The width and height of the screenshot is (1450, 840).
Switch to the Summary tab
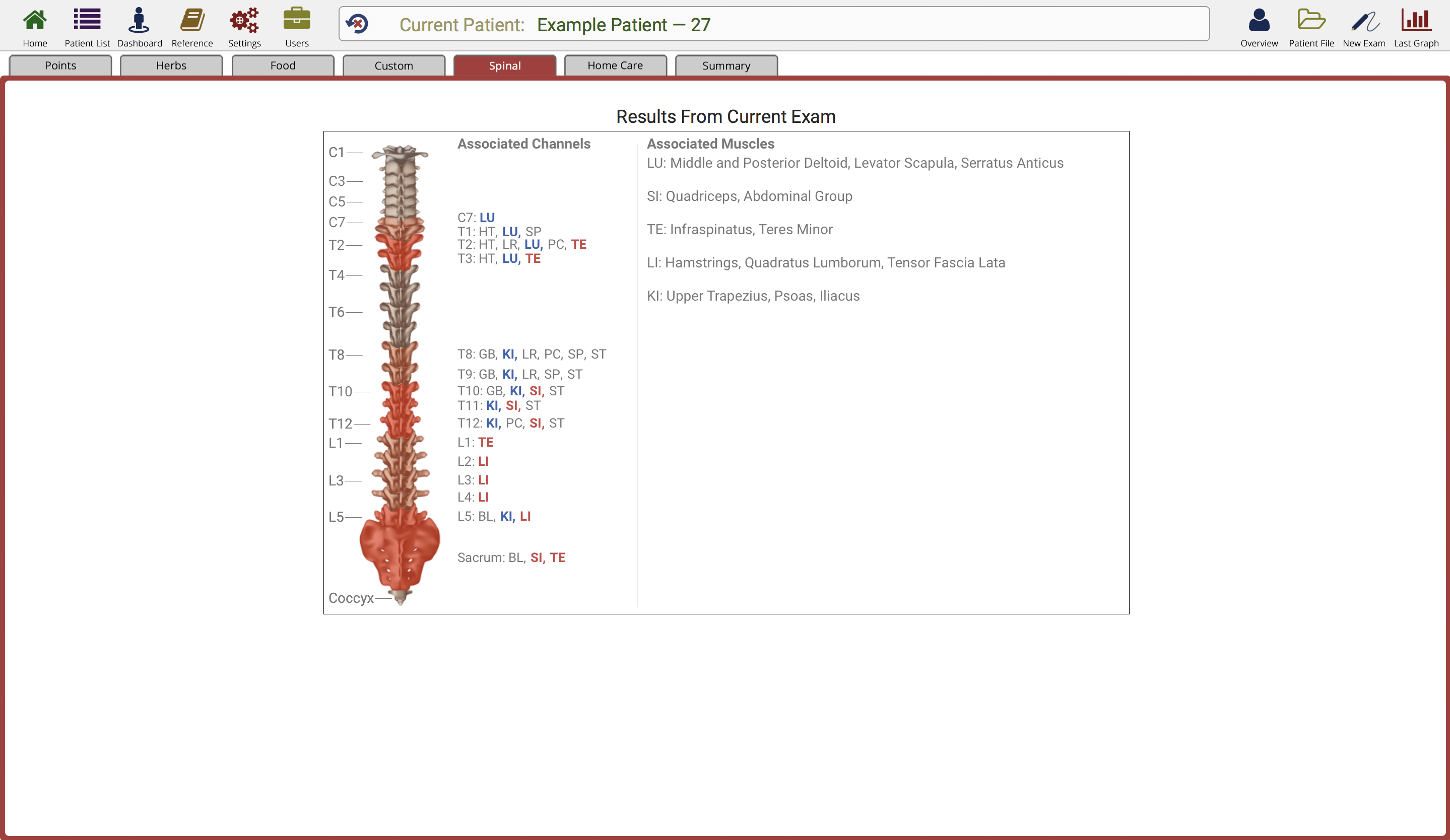pyautogui.click(x=726, y=65)
